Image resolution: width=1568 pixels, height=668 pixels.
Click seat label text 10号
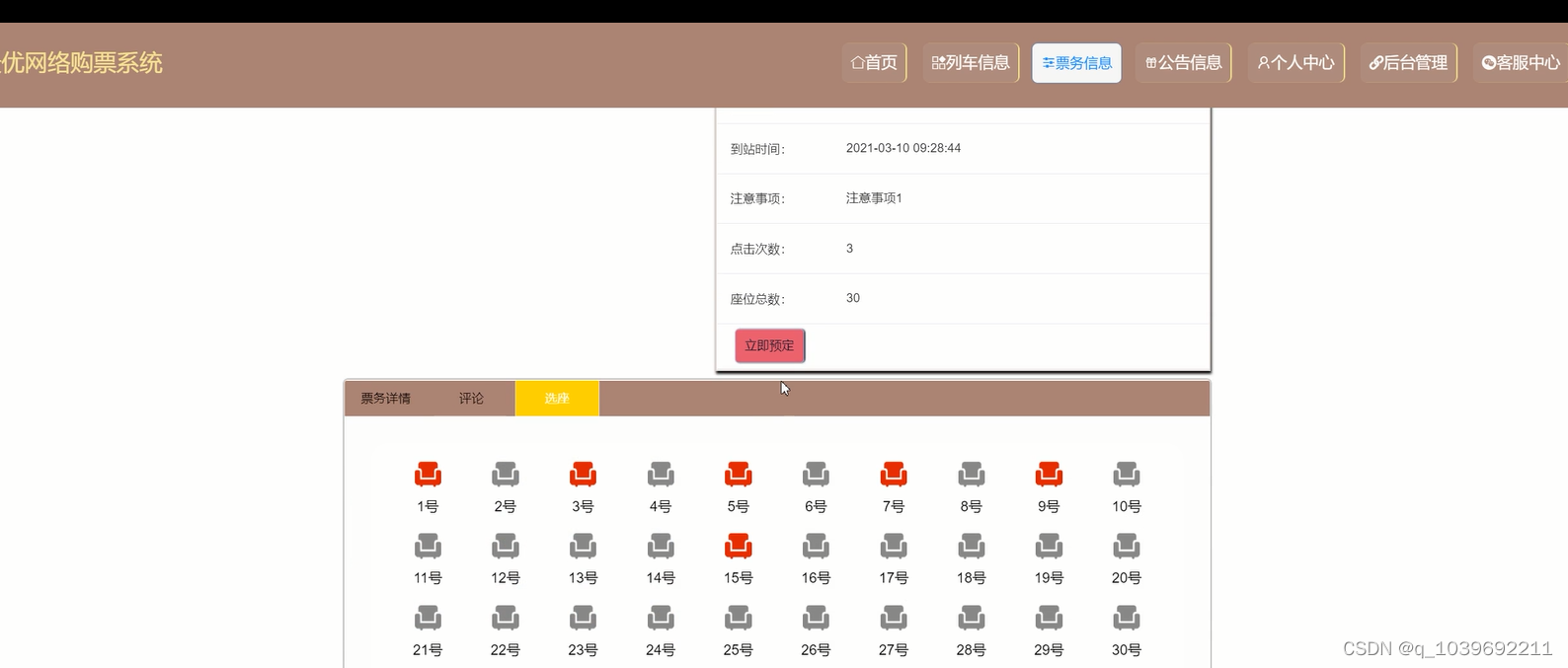pyautogui.click(x=1127, y=506)
